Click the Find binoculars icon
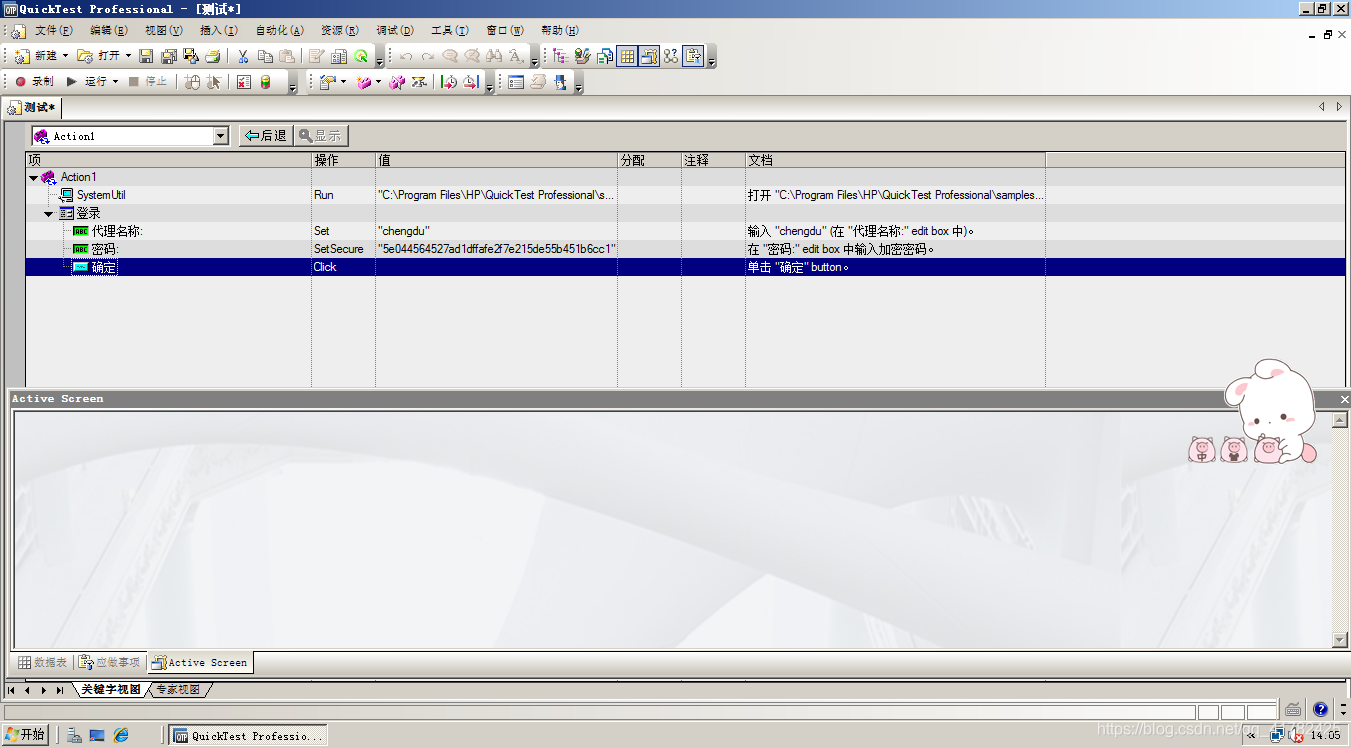This screenshot has height=748, width=1351. (x=496, y=56)
